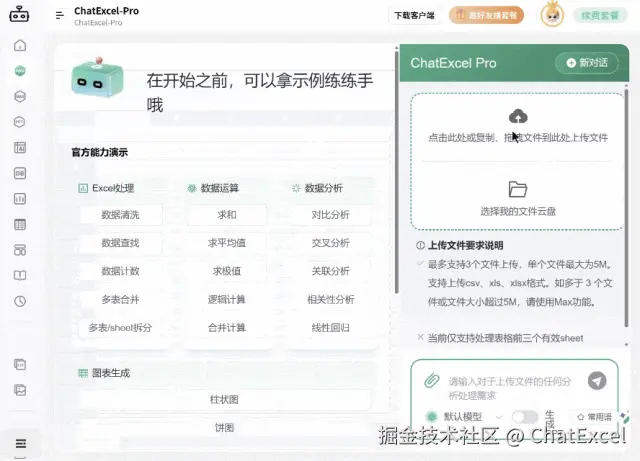Screen dimensions: 640x461
Task: Open the spreadsheet table sidebar icon
Action: click(x=20, y=224)
